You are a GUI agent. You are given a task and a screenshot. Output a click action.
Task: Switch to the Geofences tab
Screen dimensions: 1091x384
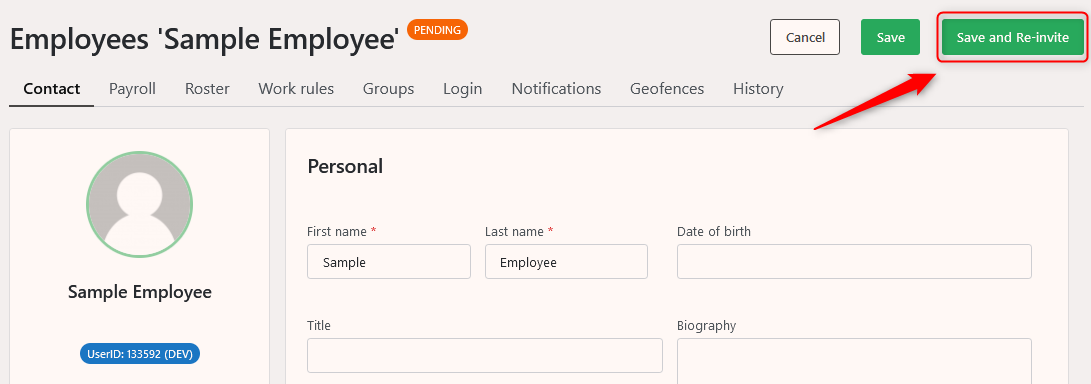667,89
